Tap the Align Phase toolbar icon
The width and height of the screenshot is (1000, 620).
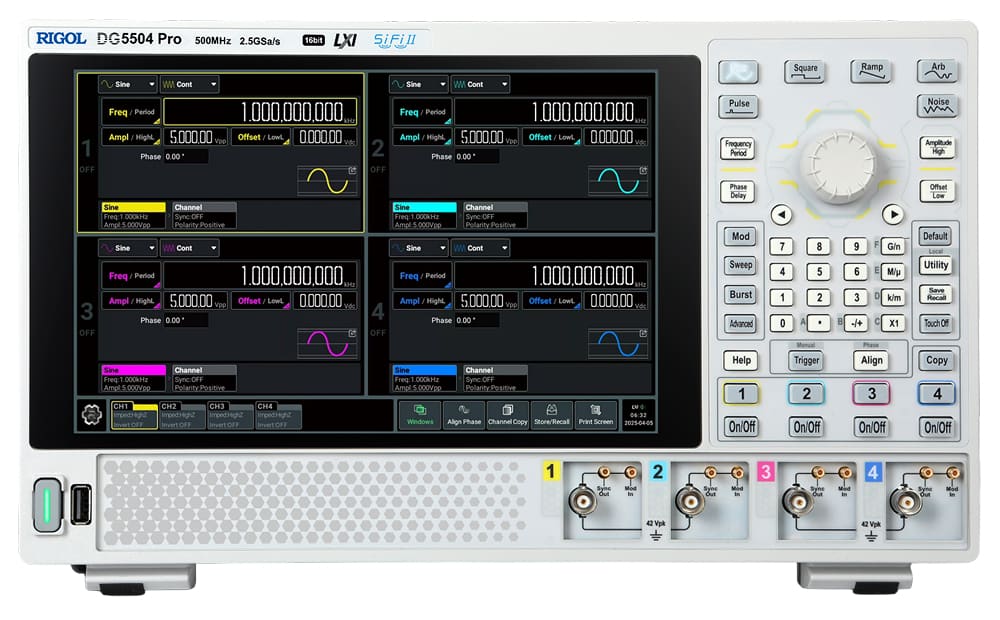[x=464, y=413]
